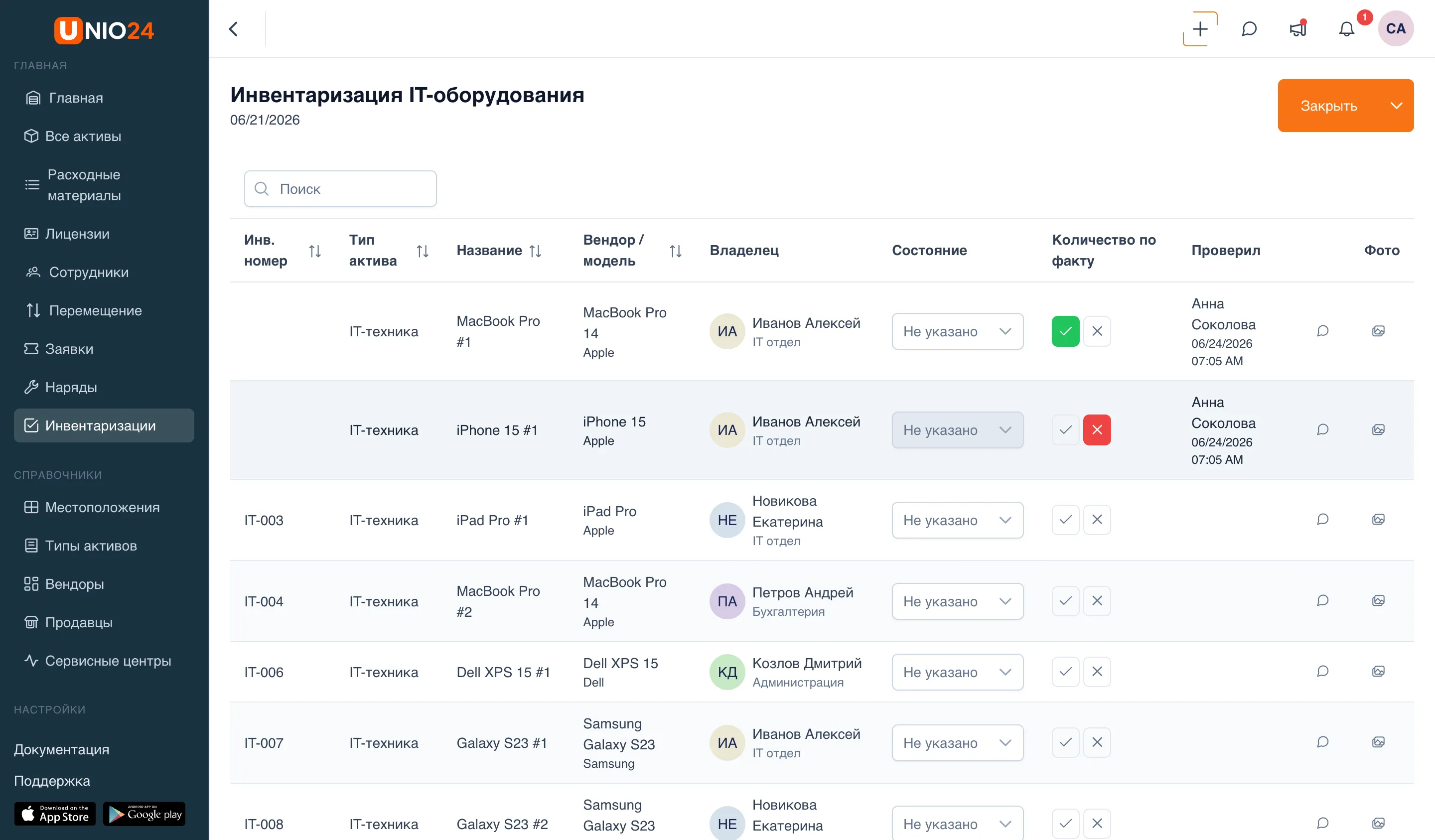Open comment for Galaxy S23 #2 row

pos(1322,824)
